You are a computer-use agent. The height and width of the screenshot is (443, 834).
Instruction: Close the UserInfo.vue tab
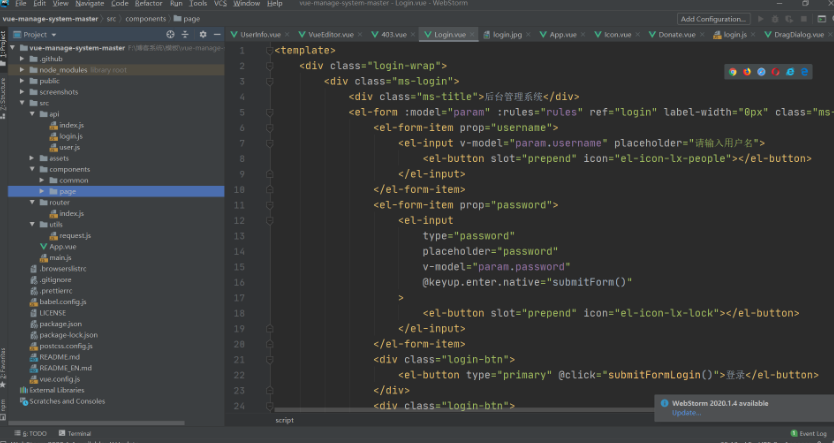(x=287, y=35)
